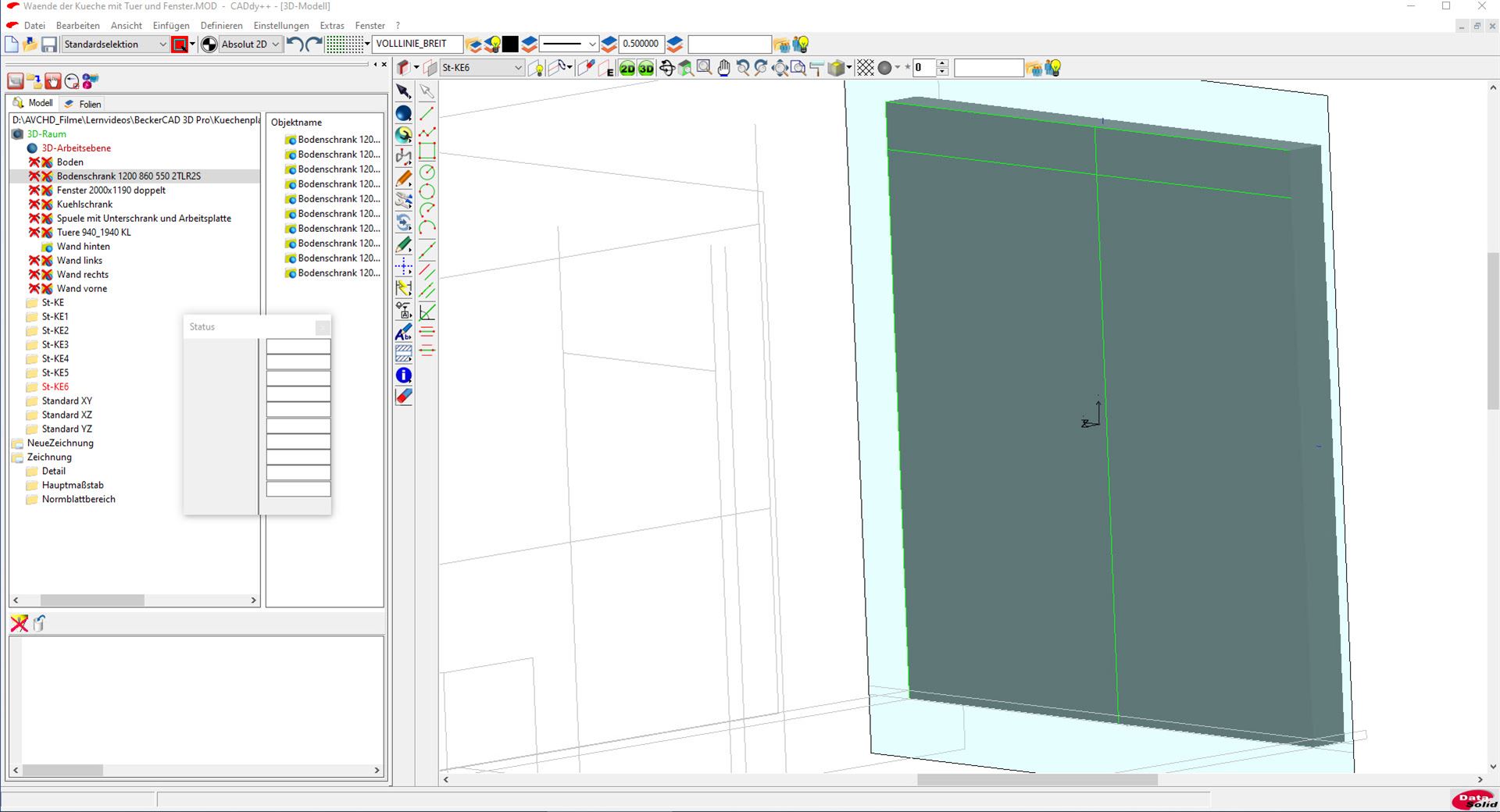Viewport: 1500px width, 812px height.
Task: Select the polyline drawing tool
Action: click(x=427, y=132)
